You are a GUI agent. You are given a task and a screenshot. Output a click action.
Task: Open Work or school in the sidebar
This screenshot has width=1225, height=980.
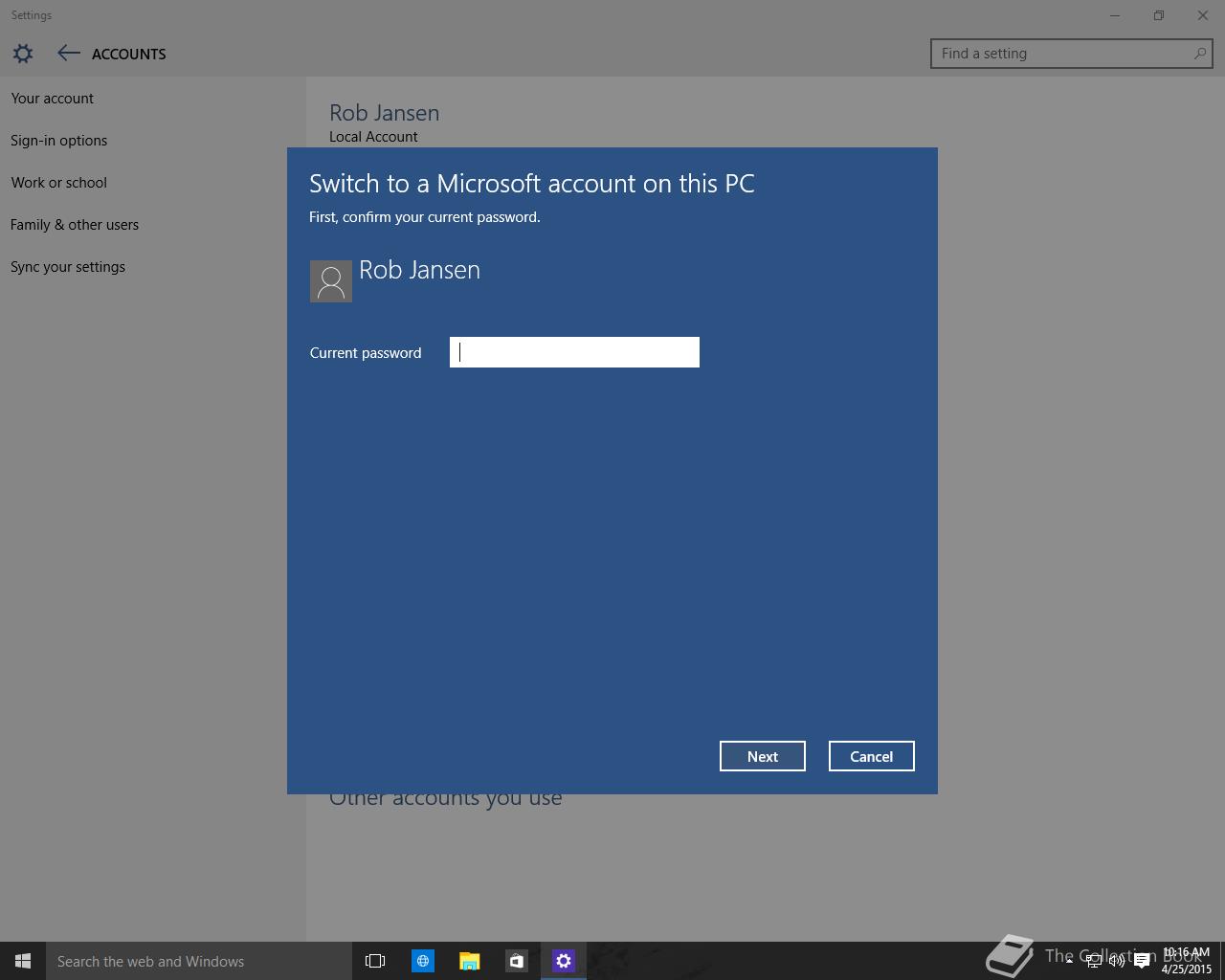(x=59, y=183)
